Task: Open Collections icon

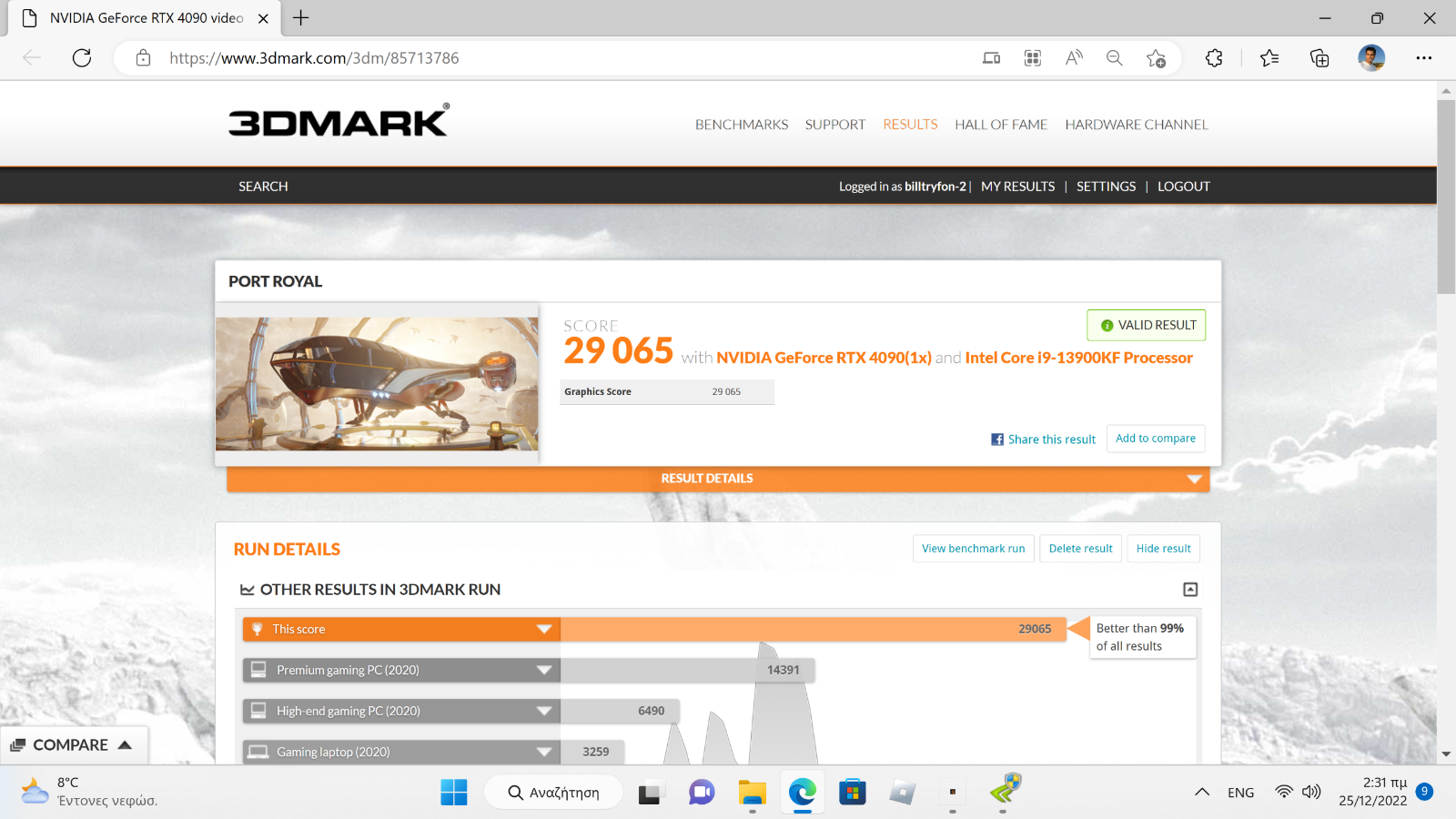Action: pyautogui.click(x=1319, y=58)
